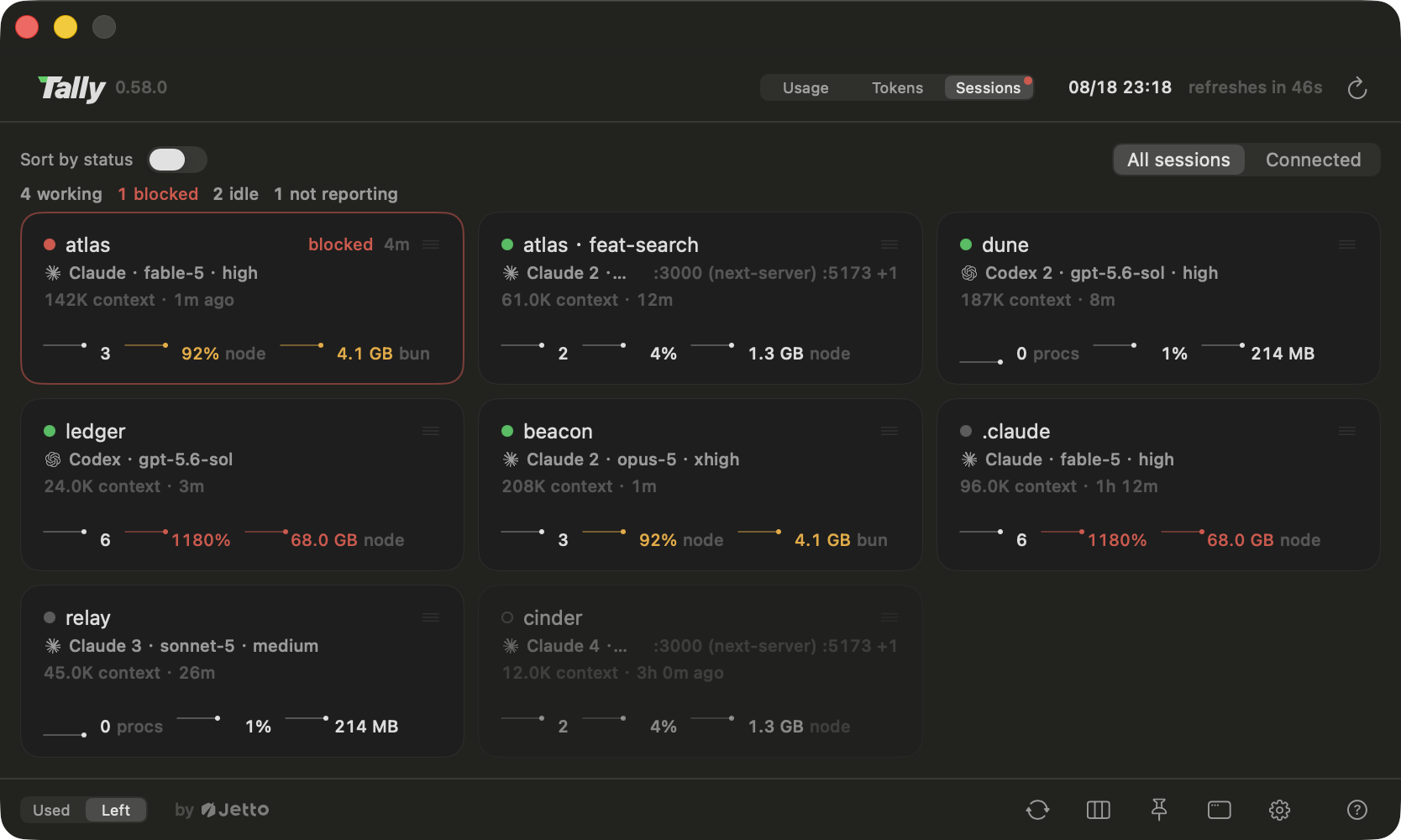
Task: Click '1.3 GB node' on atlas feat-search card
Action: tap(799, 354)
